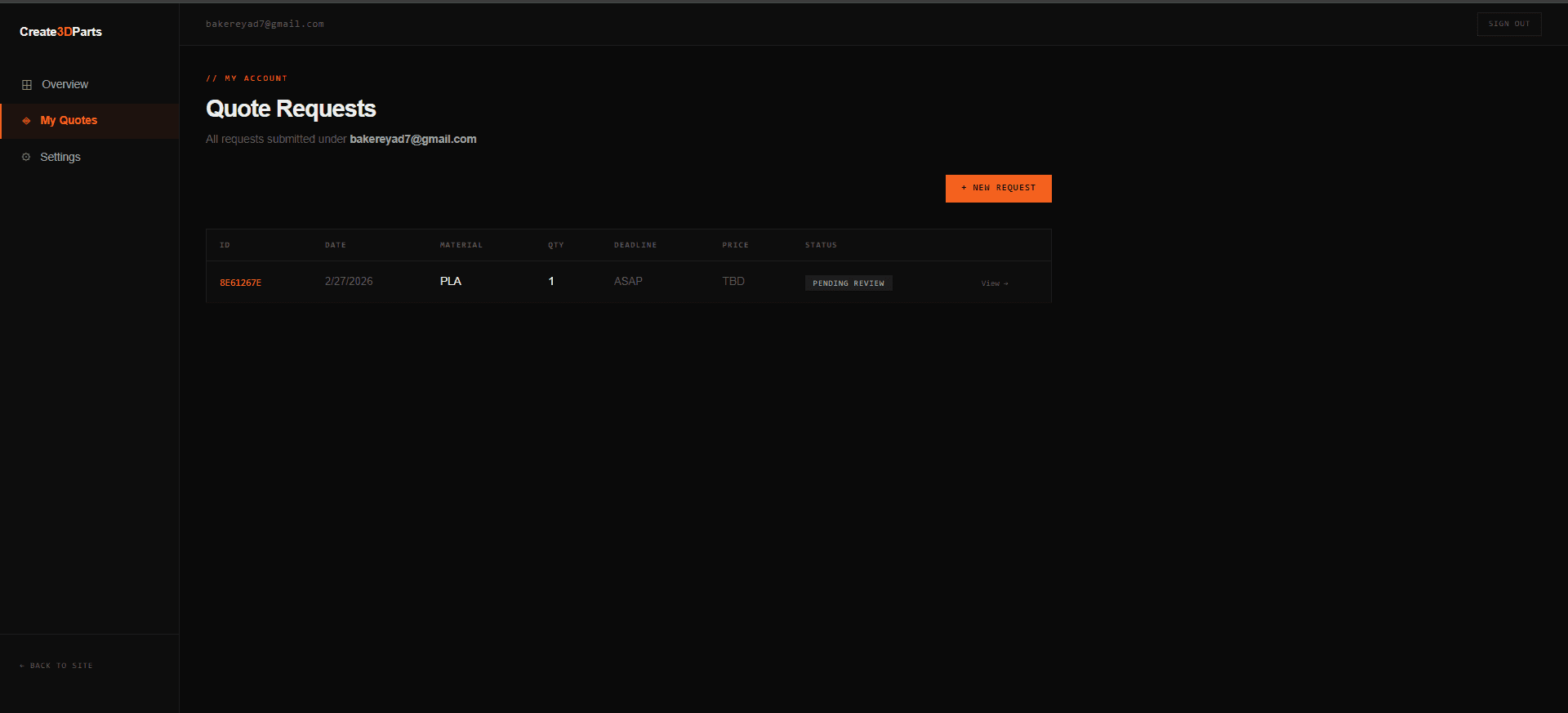Click the Sign Out button
The height and width of the screenshot is (713, 1568).
tap(1509, 24)
